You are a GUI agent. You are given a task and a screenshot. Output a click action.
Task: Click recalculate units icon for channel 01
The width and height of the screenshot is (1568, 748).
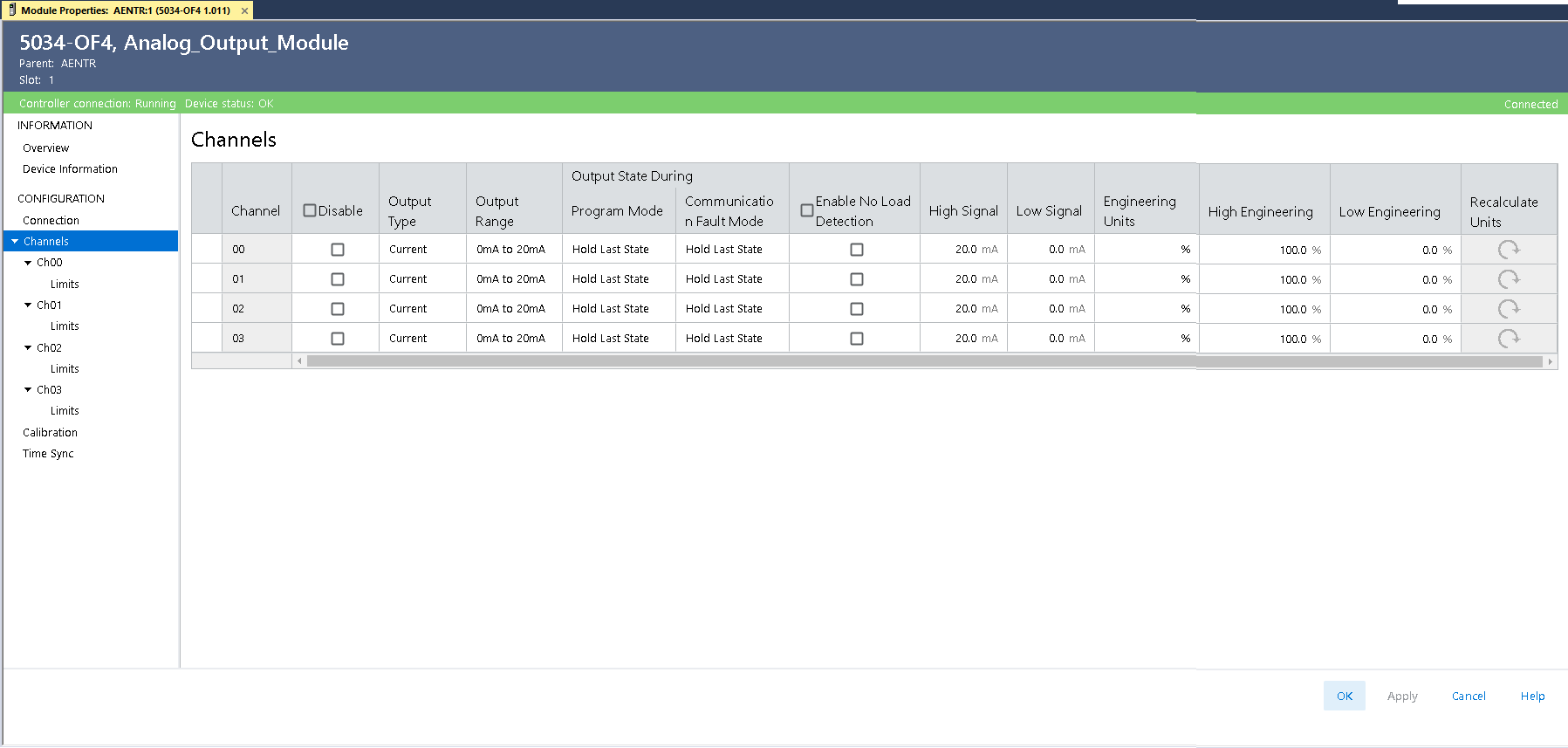click(x=1509, y=279)
